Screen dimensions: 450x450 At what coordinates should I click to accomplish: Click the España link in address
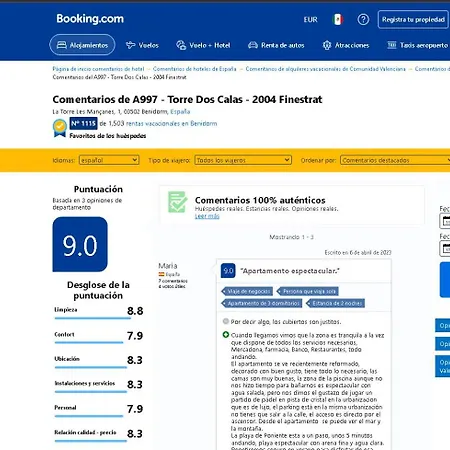(180, 112)
